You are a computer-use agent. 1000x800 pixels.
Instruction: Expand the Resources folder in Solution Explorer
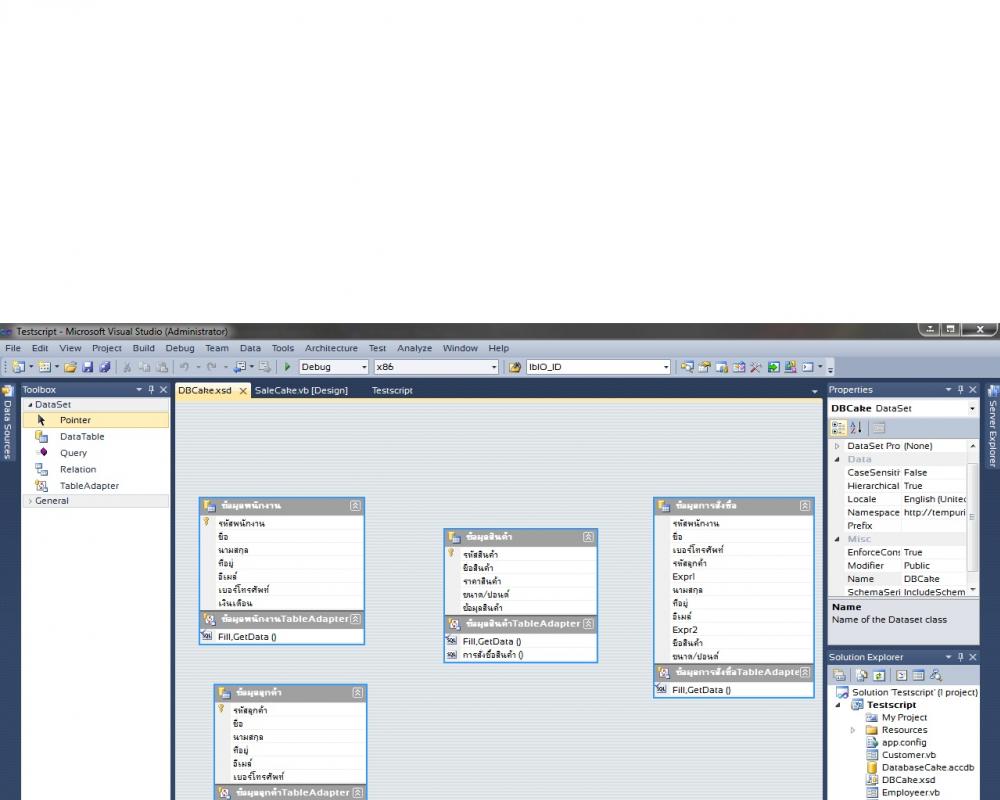tap(853, 730)
